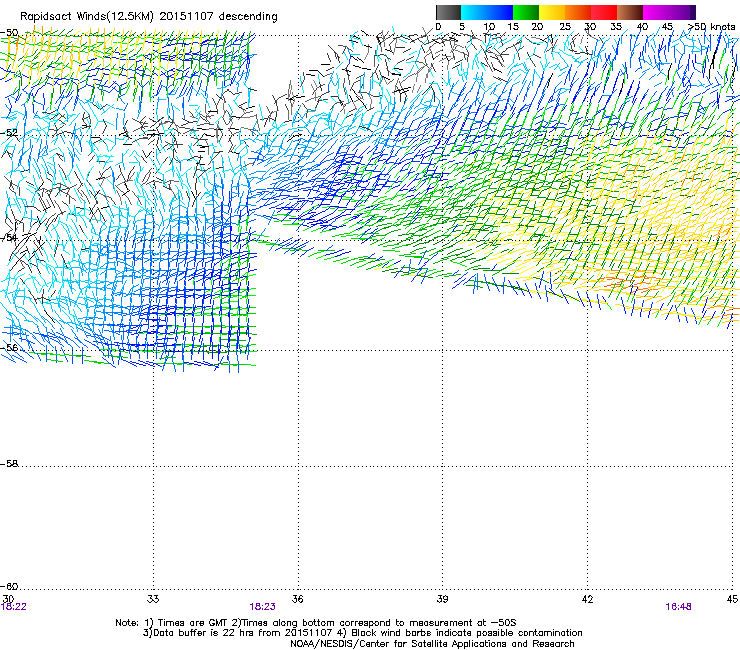Click the purple time stamp '18:22'

pos(14,607)
